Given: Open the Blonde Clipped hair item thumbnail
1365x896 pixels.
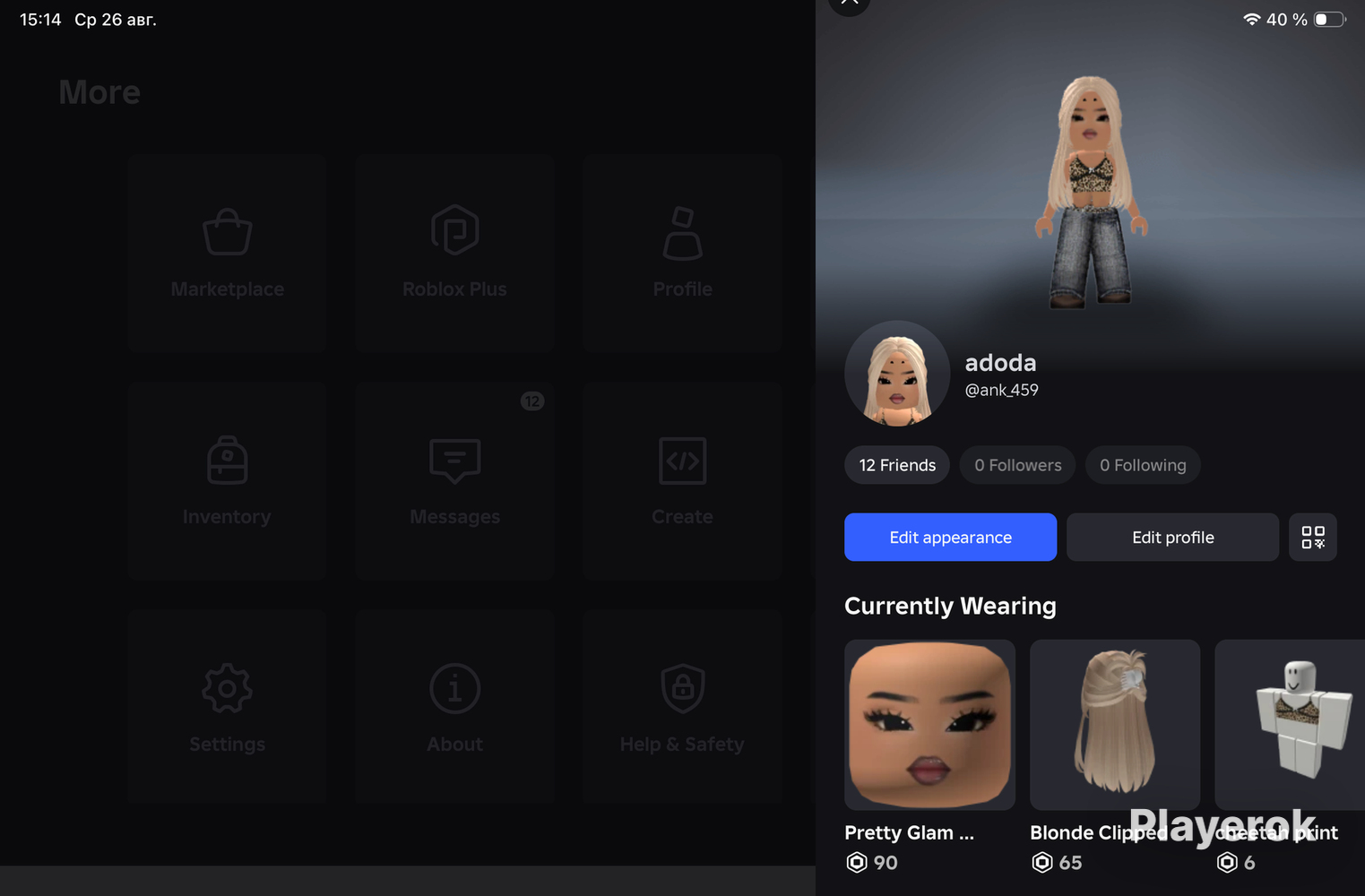Looking at the screenshot, I should coord(1115,725).
